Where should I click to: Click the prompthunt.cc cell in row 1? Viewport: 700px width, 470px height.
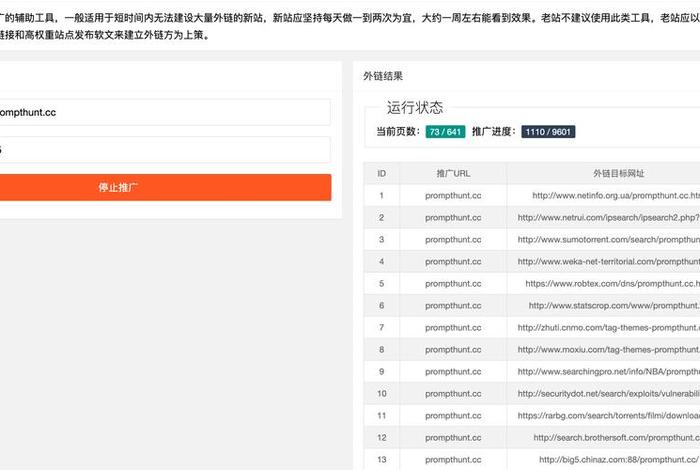(x=453, y=195)
